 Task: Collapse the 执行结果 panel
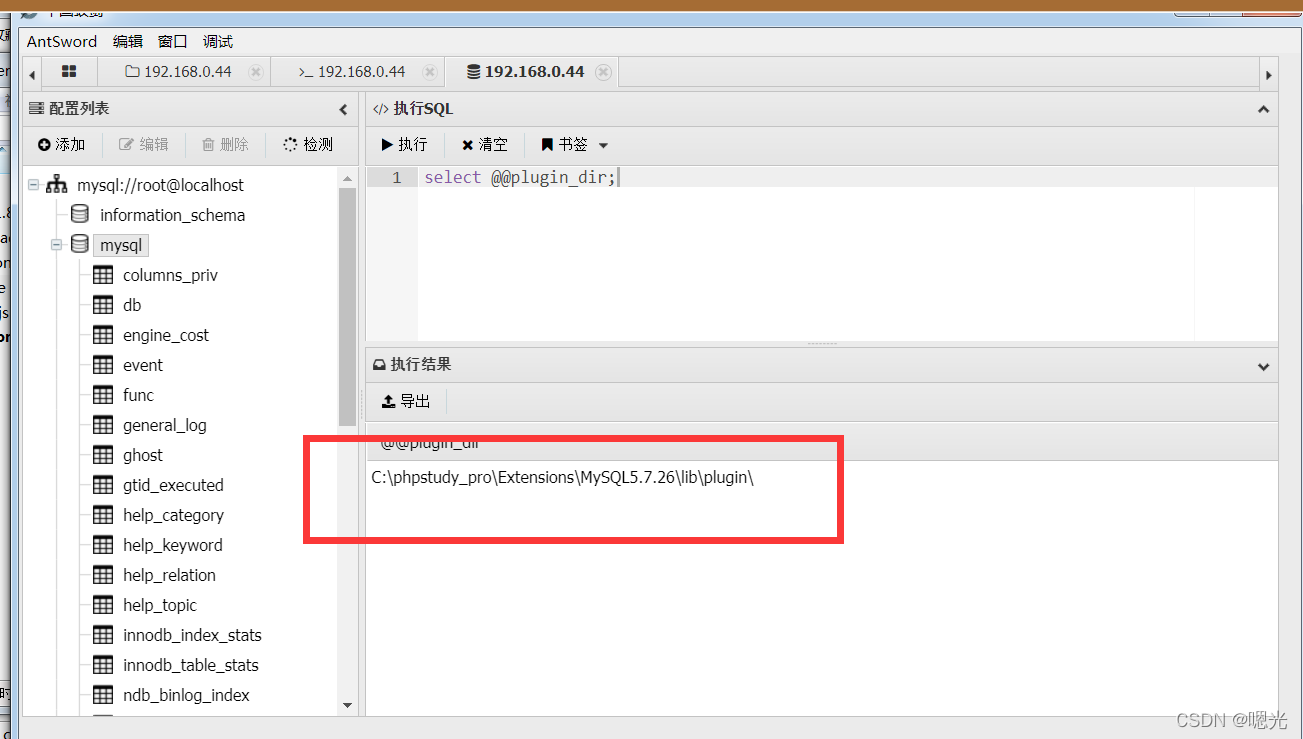tap(1263, 366)
